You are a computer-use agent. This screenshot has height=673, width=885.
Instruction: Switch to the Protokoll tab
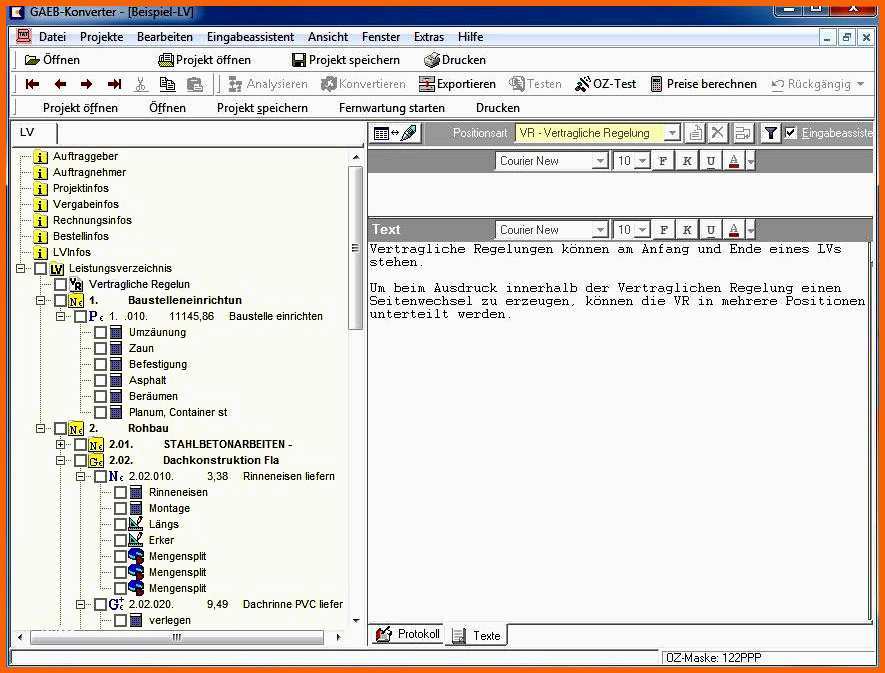tap(408, 634)
